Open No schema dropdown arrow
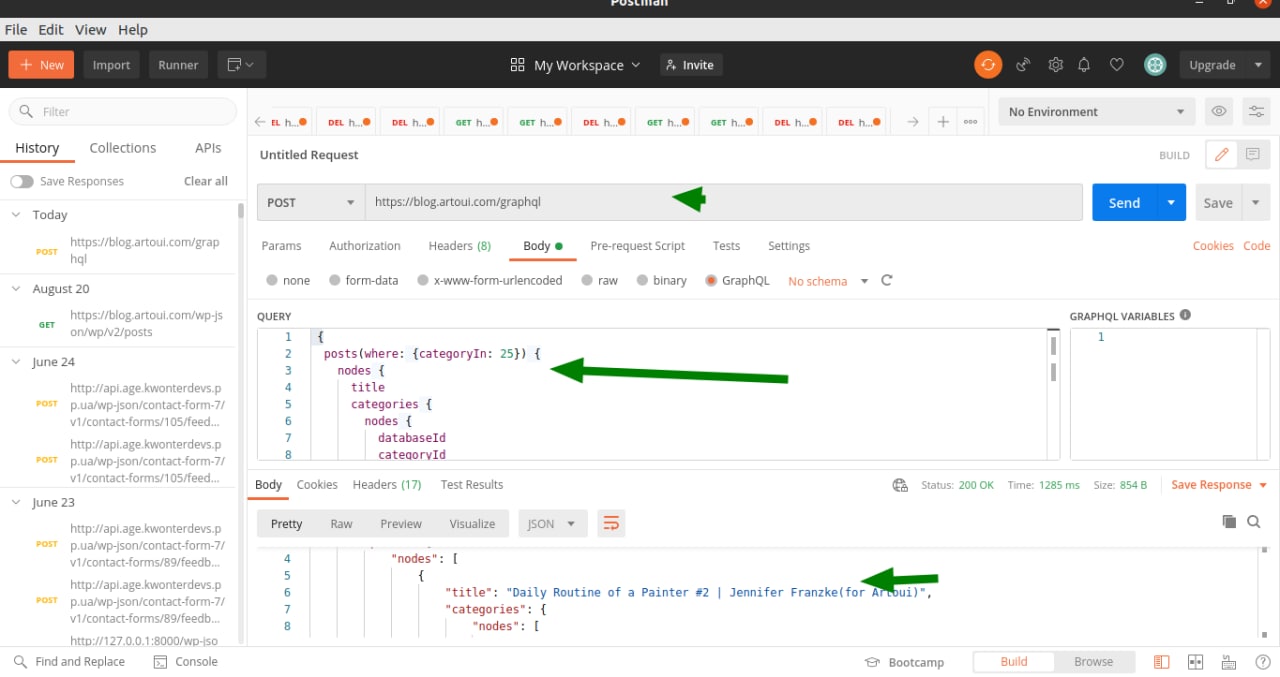Image resolution: width=1280 pixels, height=677 pixels. [865, 281]
